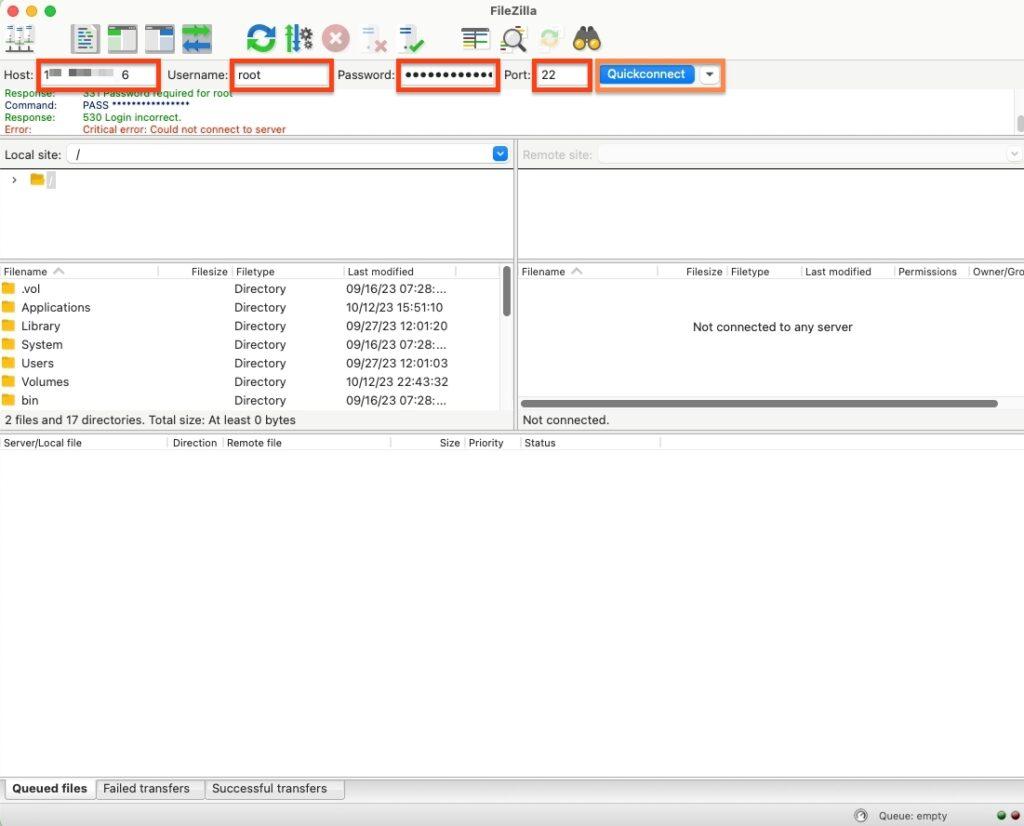This screenshot has width=1024, height=826.
Task: Click the remote pane horizontal scrollbar
Action: click(x=759, y=404)
